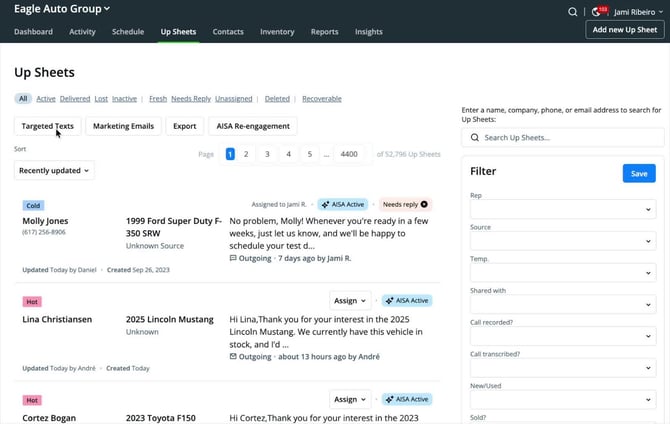Open the Eagle Auto Group dealership switcher
The image size is (670, 424).
(x=62, y=9)
